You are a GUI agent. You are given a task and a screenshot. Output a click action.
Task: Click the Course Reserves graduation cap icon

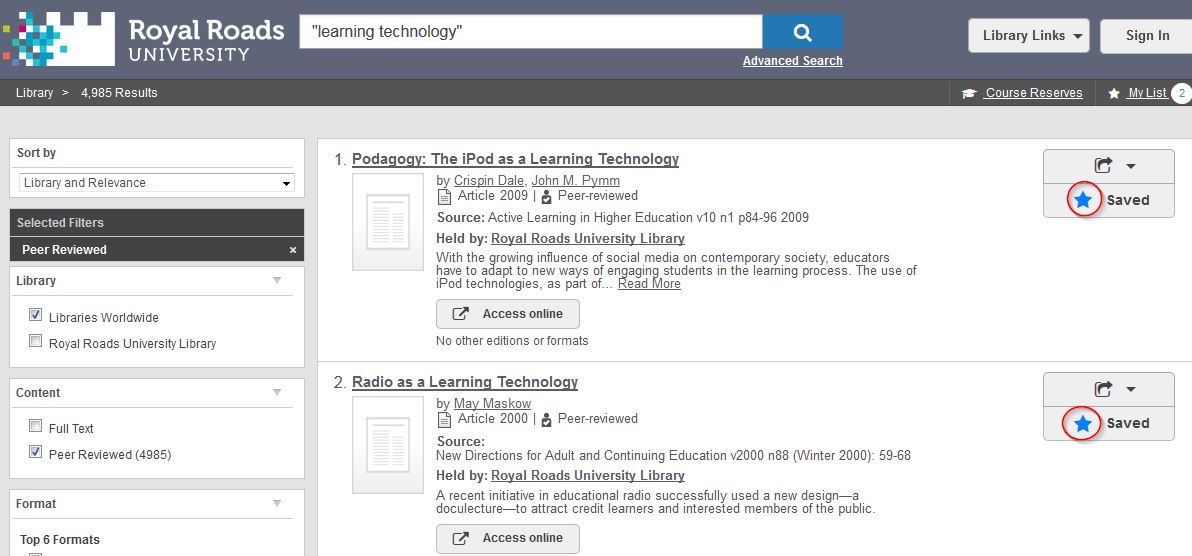(968, 93)
